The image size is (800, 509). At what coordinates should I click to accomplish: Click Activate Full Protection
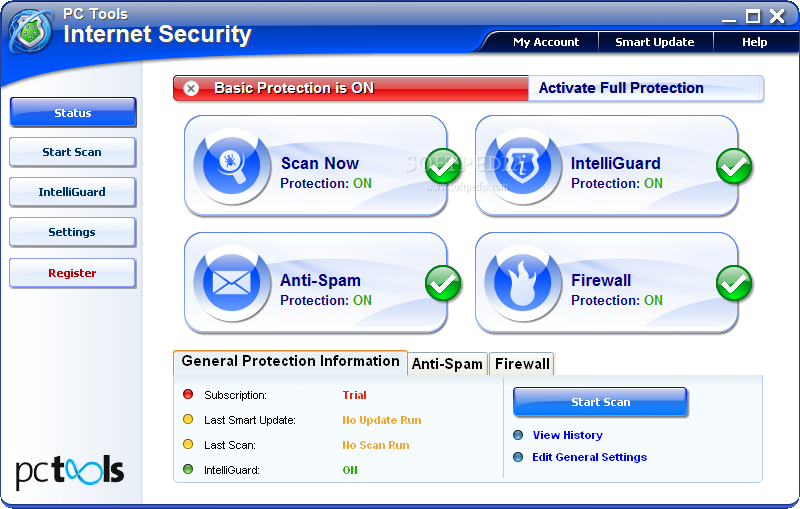[x=621, y=88]
